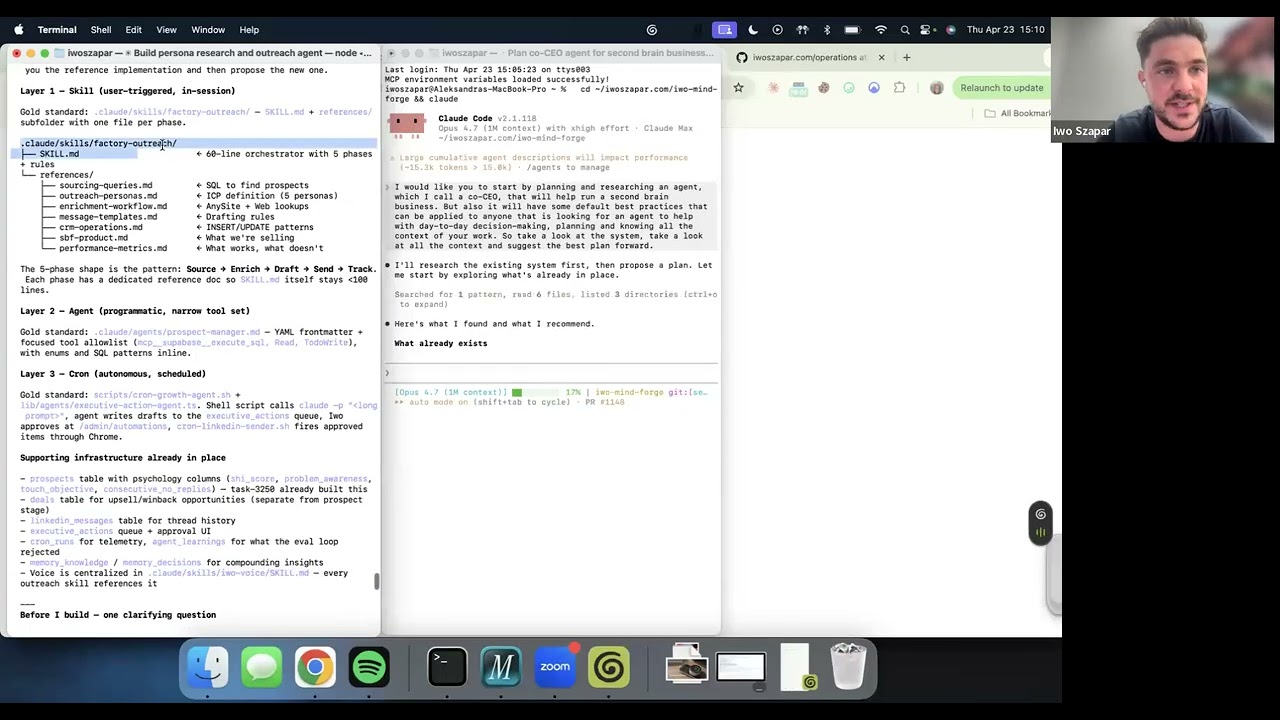
Task: Open the Shell menu
Action: (101, 30)
